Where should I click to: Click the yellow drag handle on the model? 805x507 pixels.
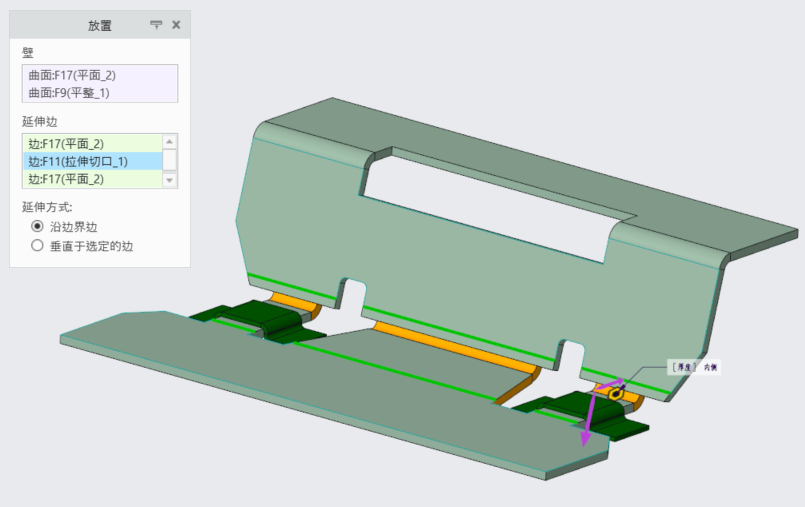tap(616, 394)
